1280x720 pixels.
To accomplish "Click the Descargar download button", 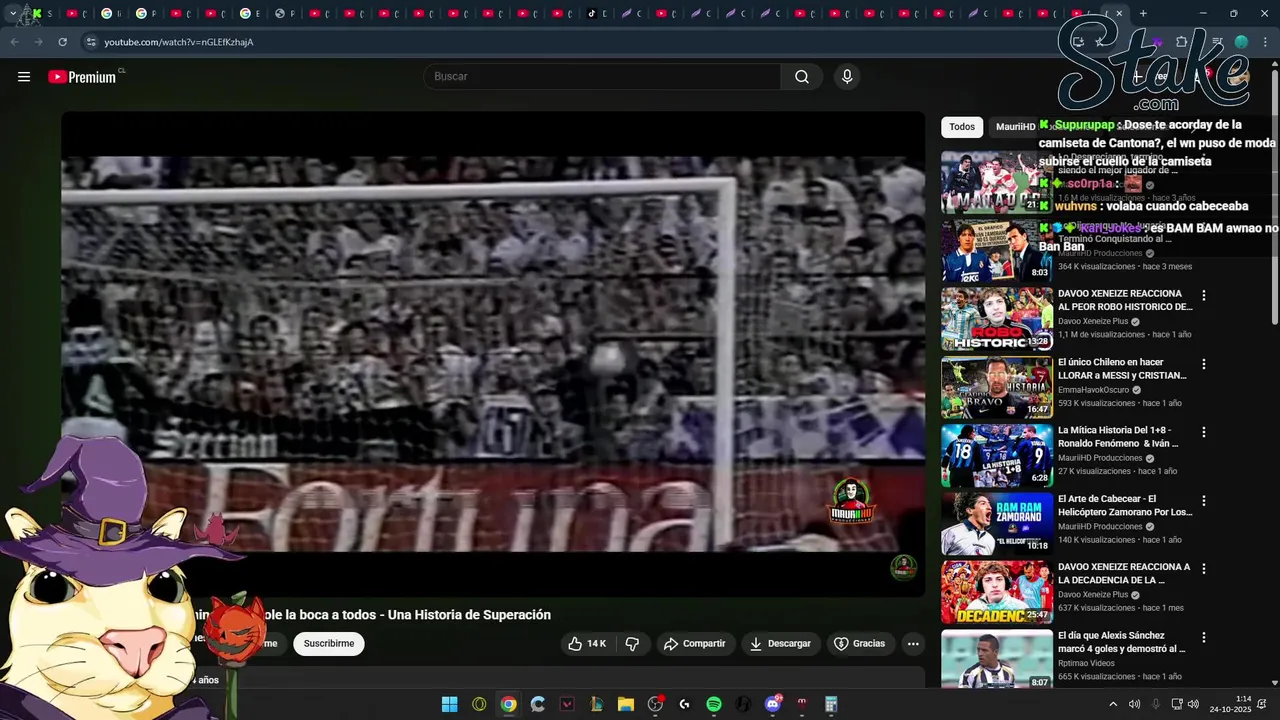I will coord(780,644).
